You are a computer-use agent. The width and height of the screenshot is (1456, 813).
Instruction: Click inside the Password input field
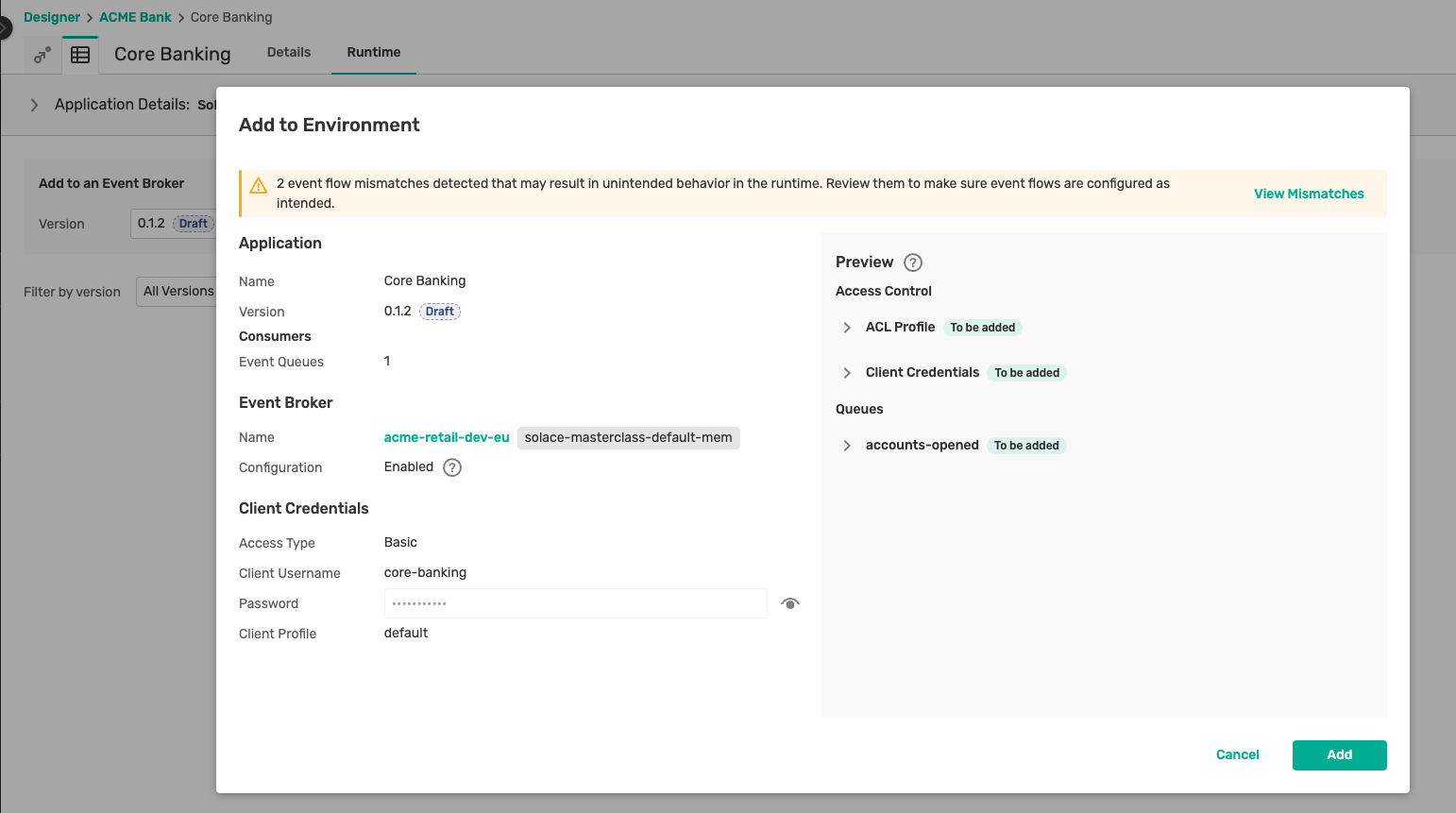(575, 602)
